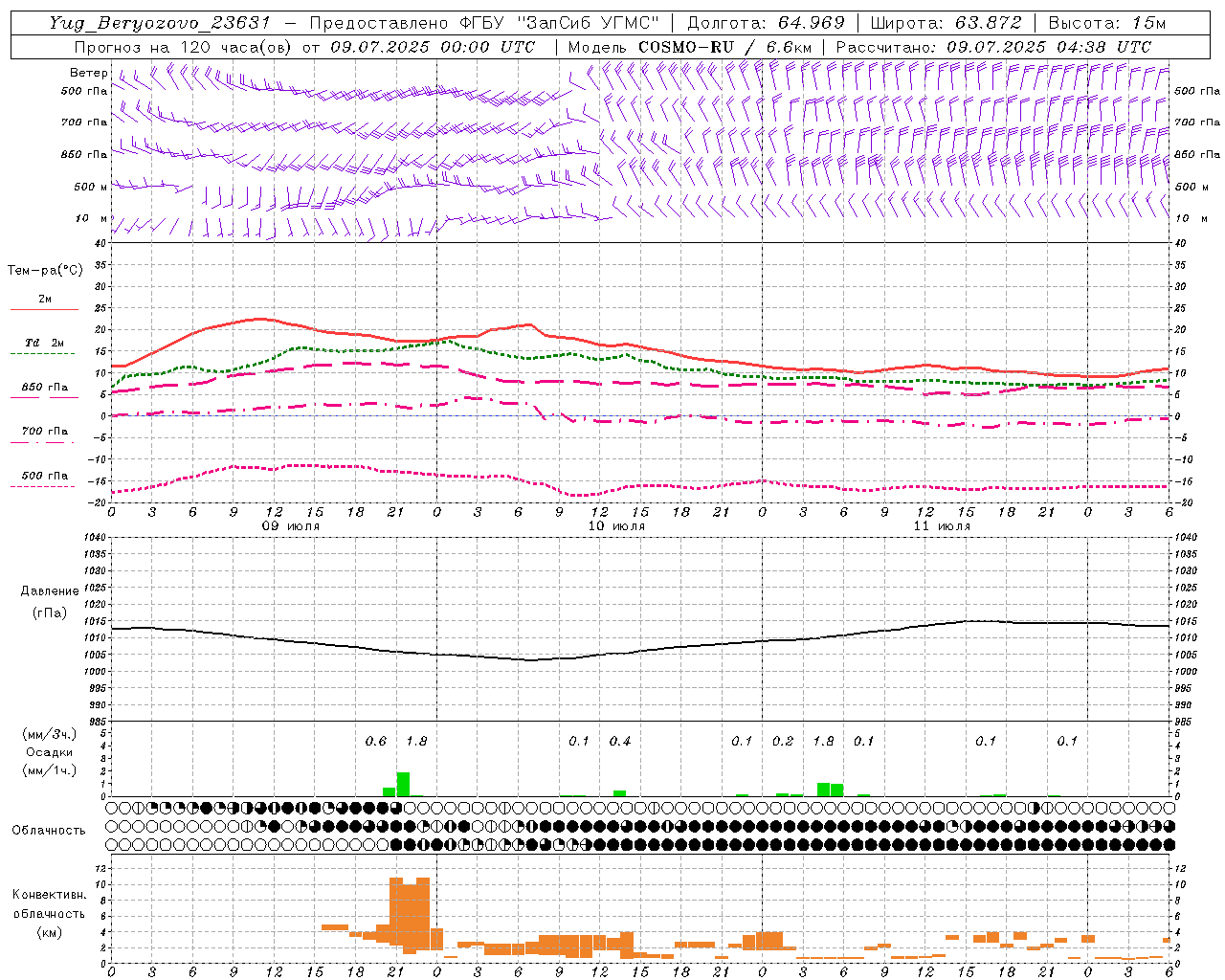Click the 11 июля date label
Viewport: 1225px width, 980px height.
(x=942, y=526)
